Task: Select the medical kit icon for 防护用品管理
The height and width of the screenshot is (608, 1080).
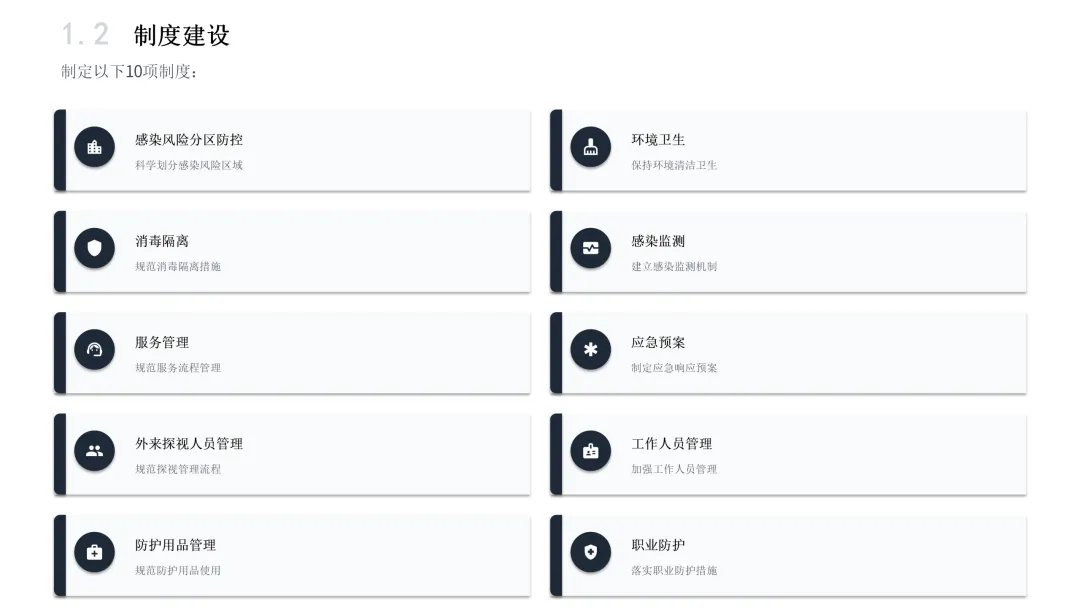Action: [94, 552]
